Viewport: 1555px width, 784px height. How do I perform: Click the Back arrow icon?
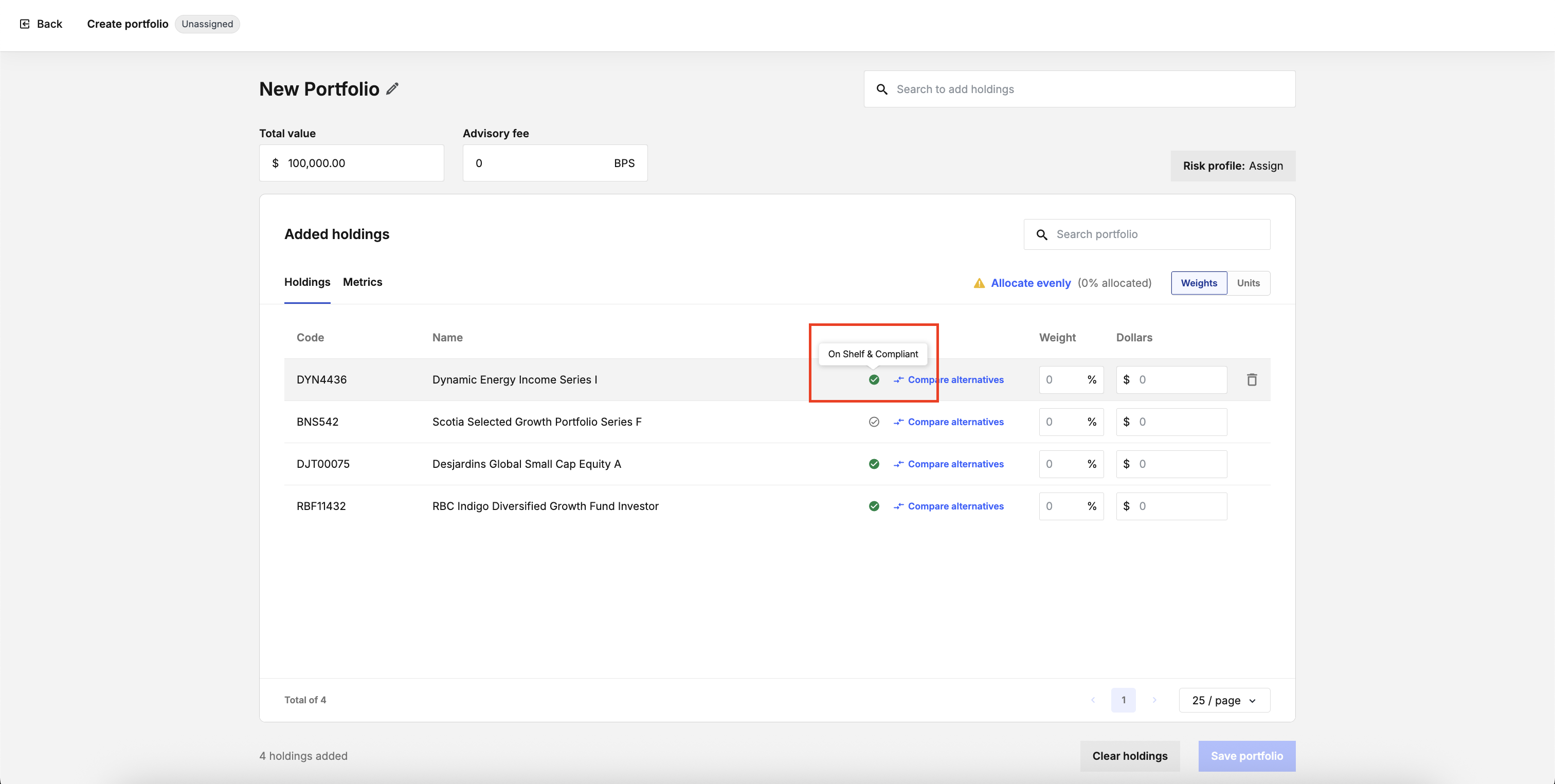coord(25,24)
